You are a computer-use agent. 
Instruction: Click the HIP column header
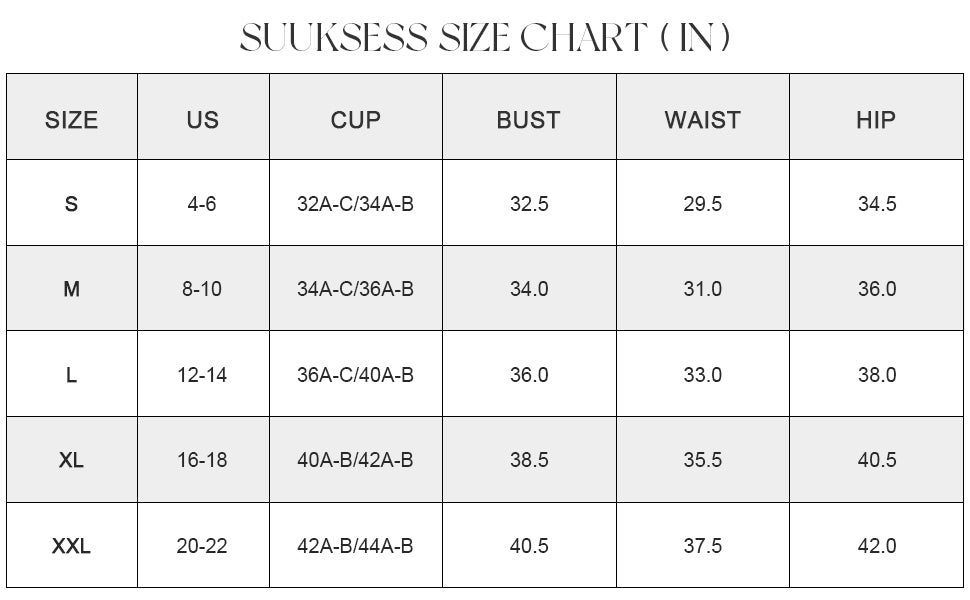876,120
